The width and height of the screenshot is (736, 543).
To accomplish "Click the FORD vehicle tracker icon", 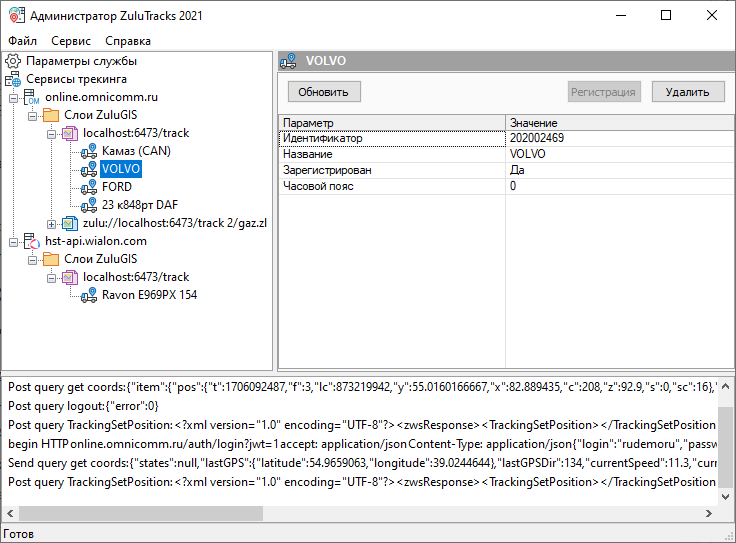I will (88, 187).
